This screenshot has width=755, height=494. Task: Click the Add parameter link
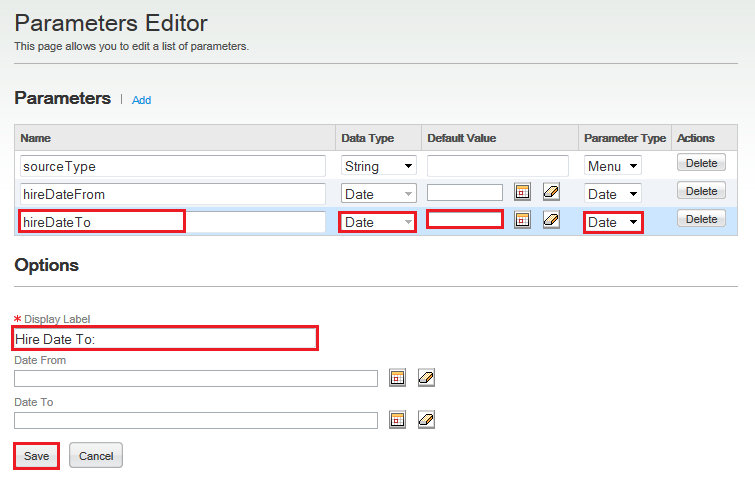141,100
